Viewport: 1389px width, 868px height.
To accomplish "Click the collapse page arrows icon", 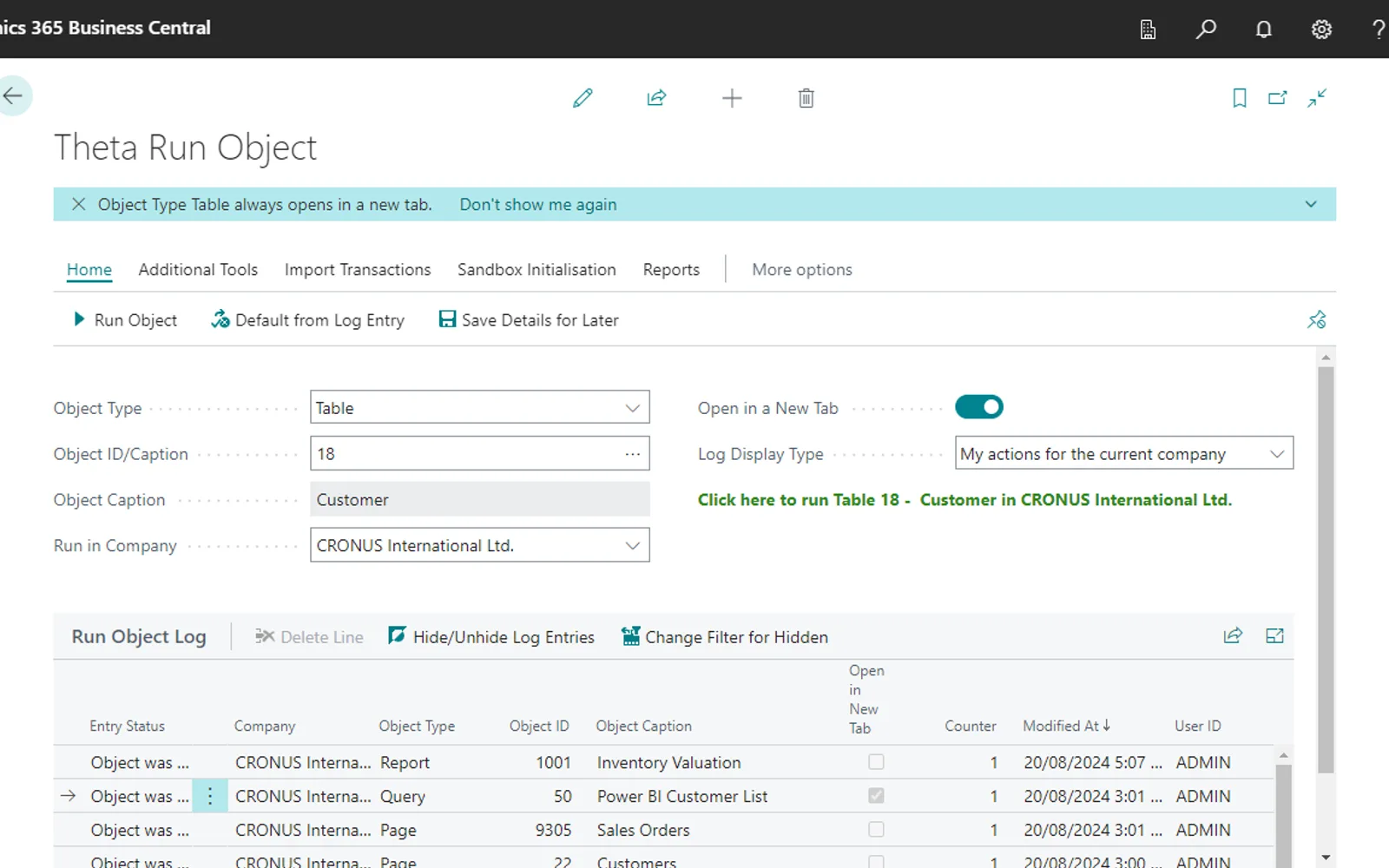I will [1317, 98].
